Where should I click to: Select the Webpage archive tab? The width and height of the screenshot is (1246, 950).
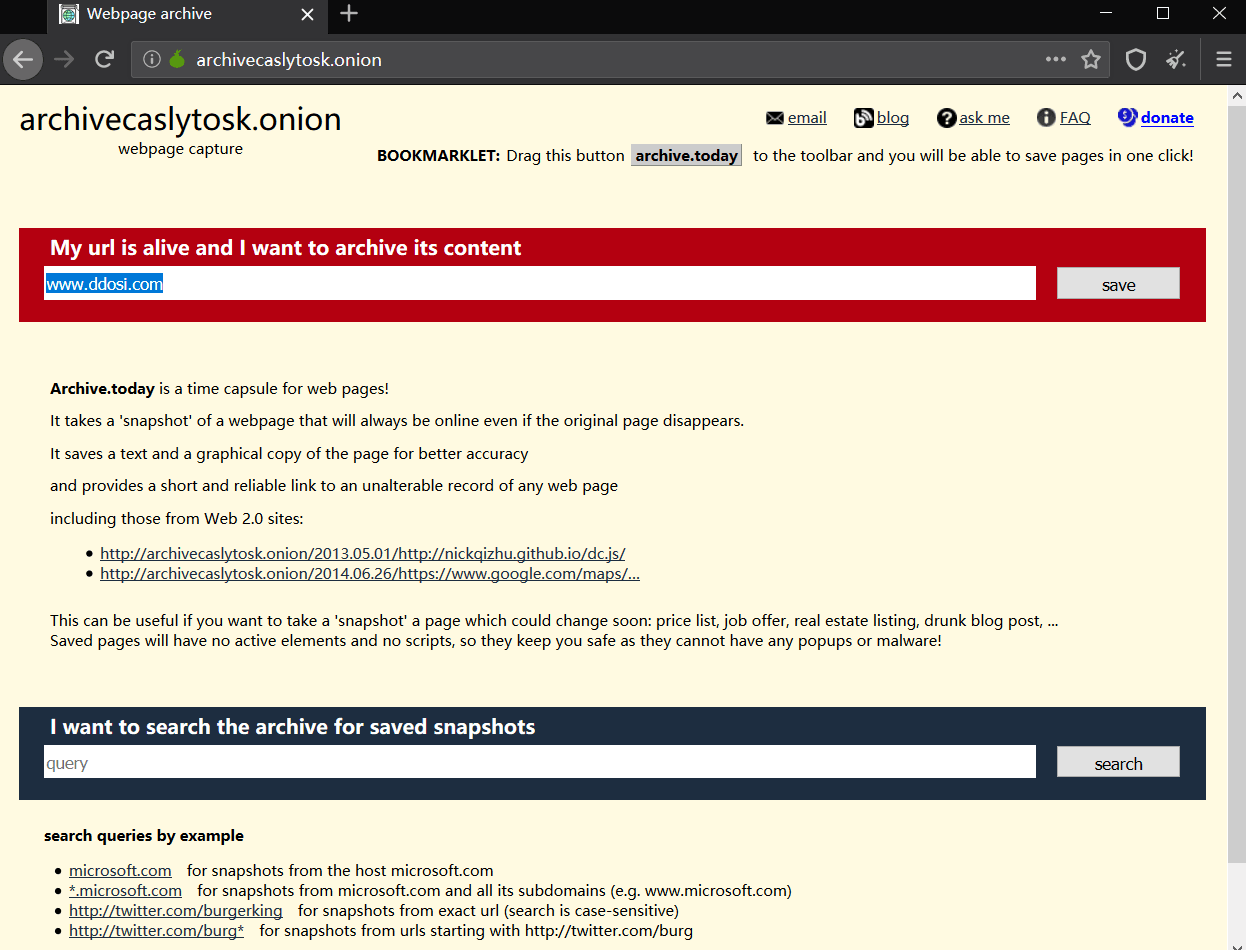[187, 14]
